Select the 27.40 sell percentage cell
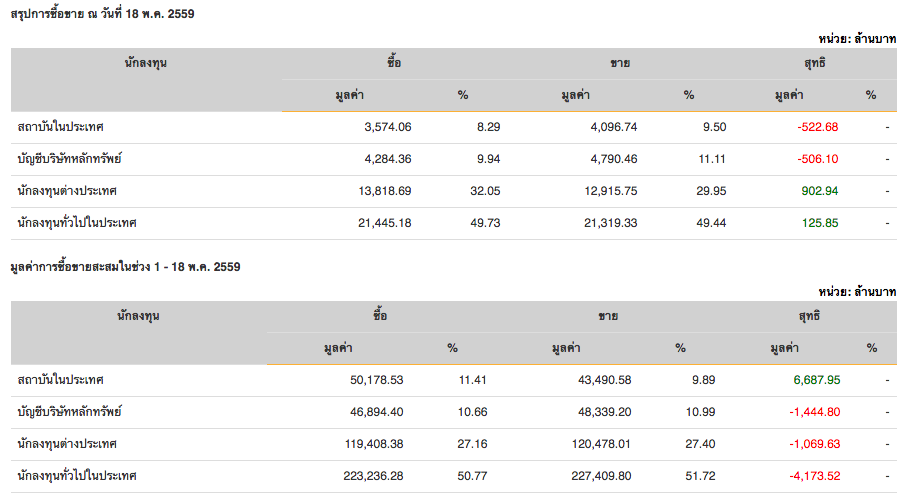 (x=687, y=444)
